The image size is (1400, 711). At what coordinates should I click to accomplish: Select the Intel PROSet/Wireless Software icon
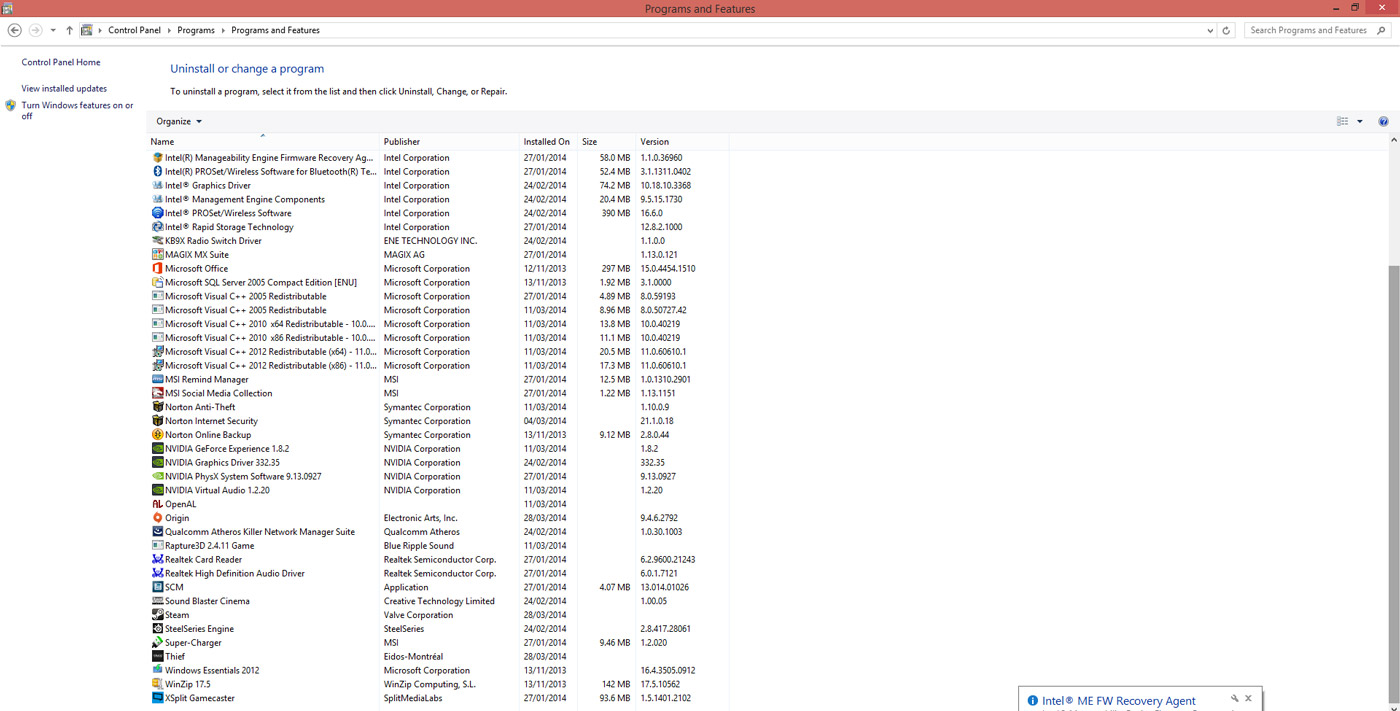pos(157,213)
